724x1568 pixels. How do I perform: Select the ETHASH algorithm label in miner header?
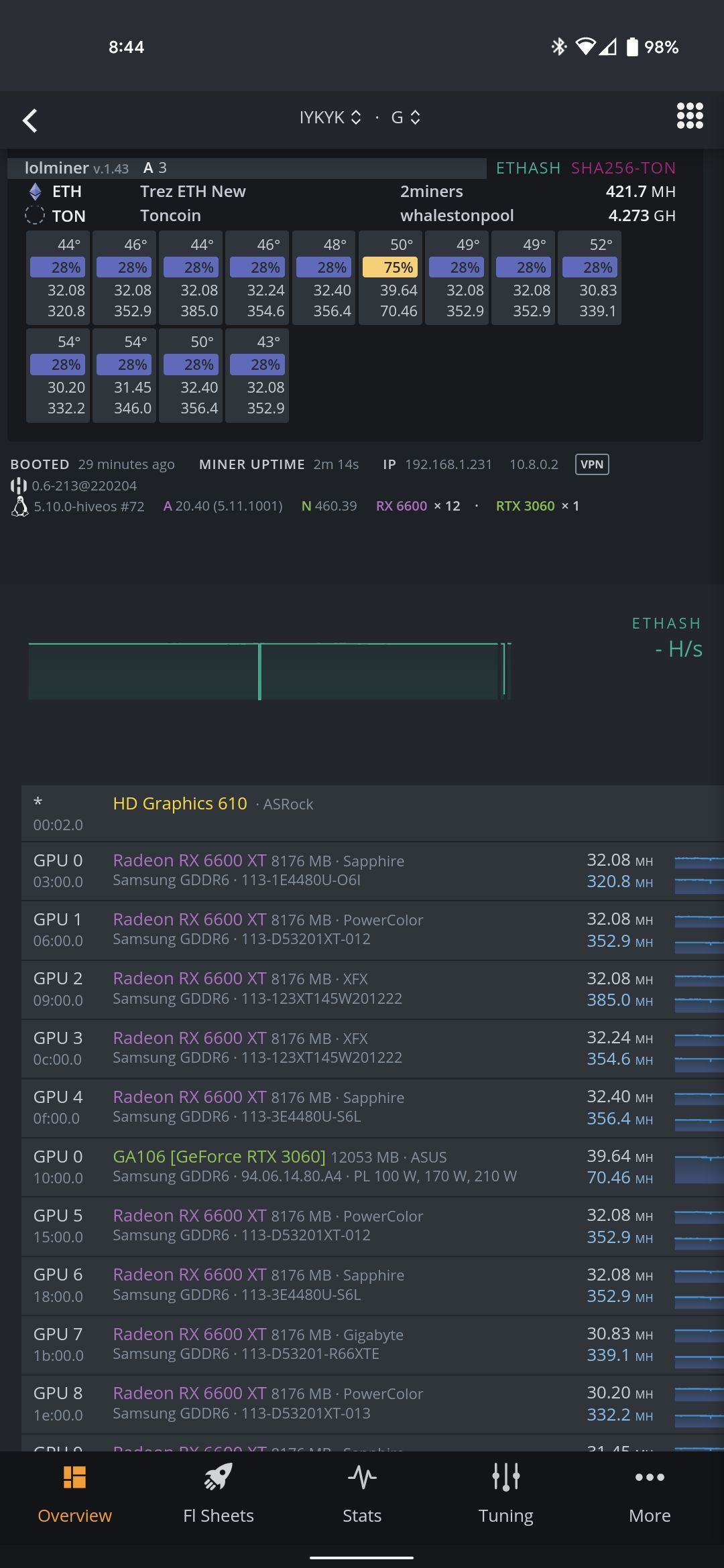(528, 168)
